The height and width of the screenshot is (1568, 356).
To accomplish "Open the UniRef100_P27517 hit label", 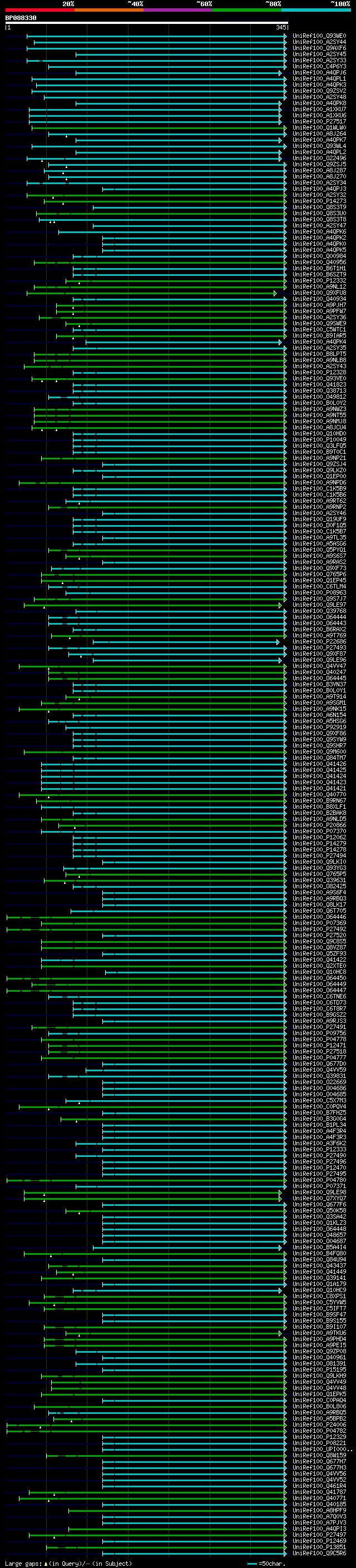I will [319, 122].
